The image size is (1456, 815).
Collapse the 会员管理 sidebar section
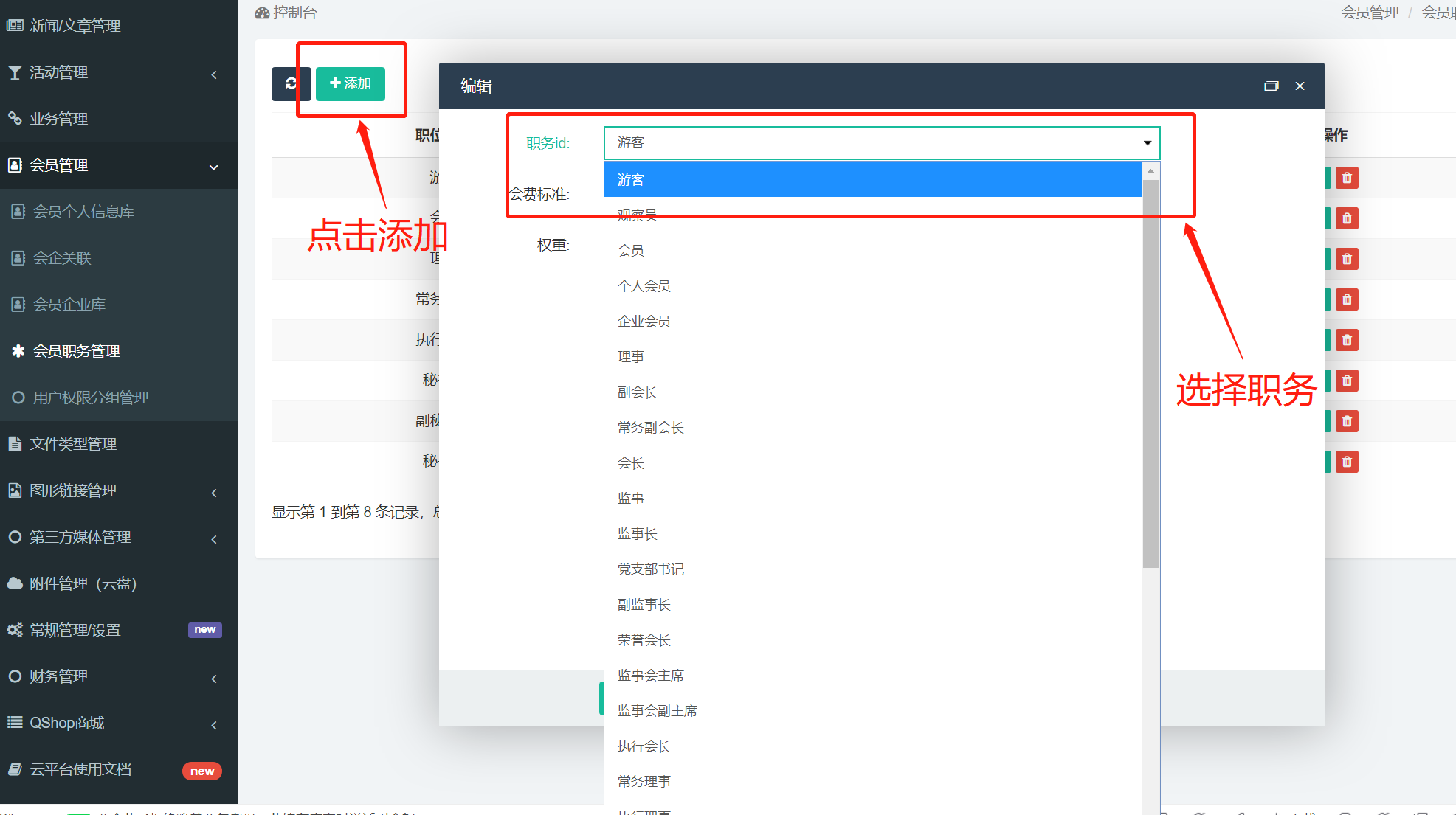(214, 166)
